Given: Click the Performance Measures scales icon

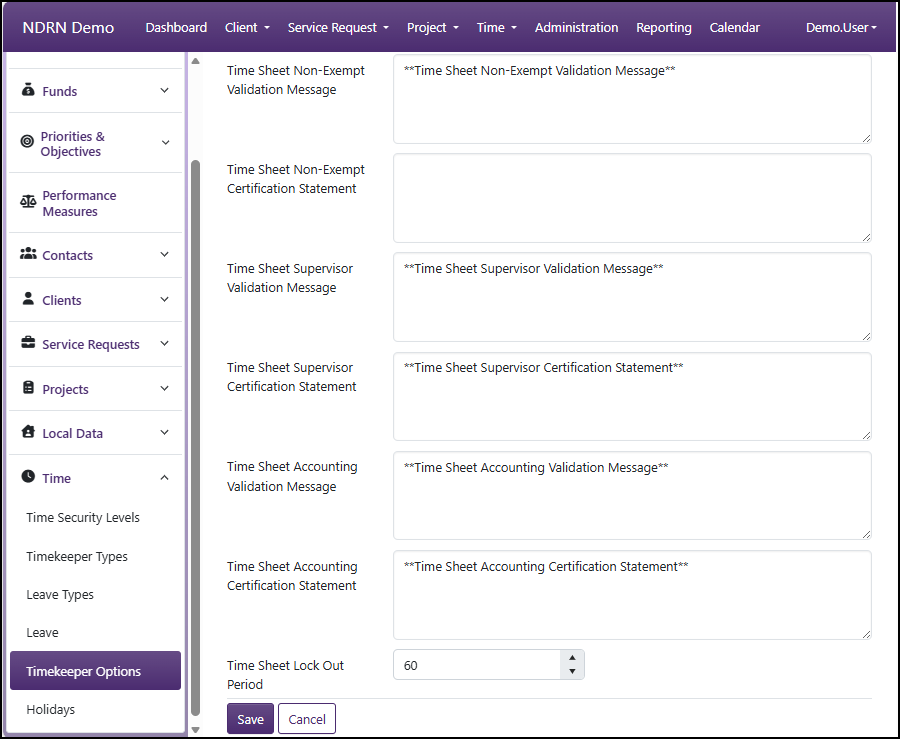Looking at the screenshot, I should pyautogui.click(x=28, y=201).
